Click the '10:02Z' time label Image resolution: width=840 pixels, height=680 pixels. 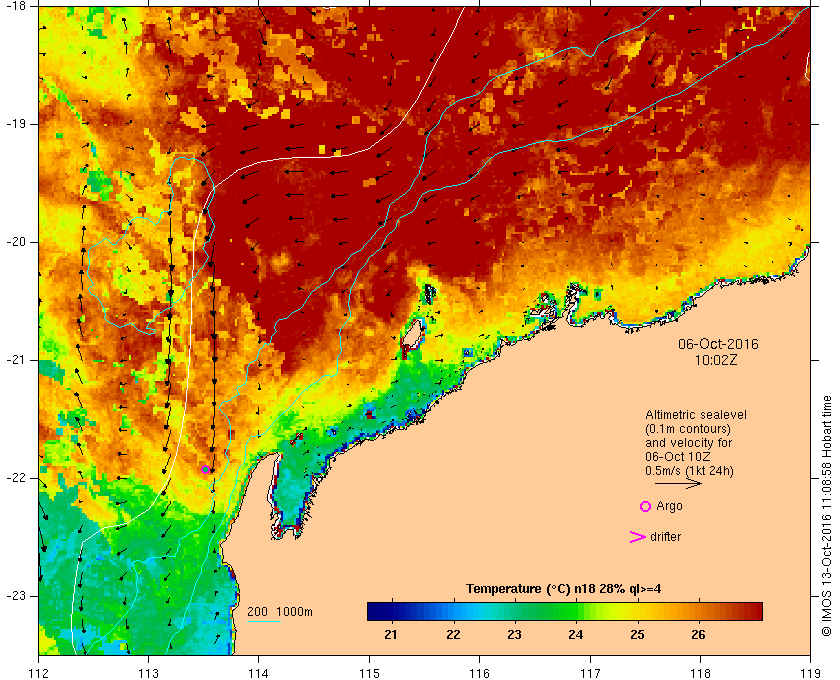pos(716,361)
